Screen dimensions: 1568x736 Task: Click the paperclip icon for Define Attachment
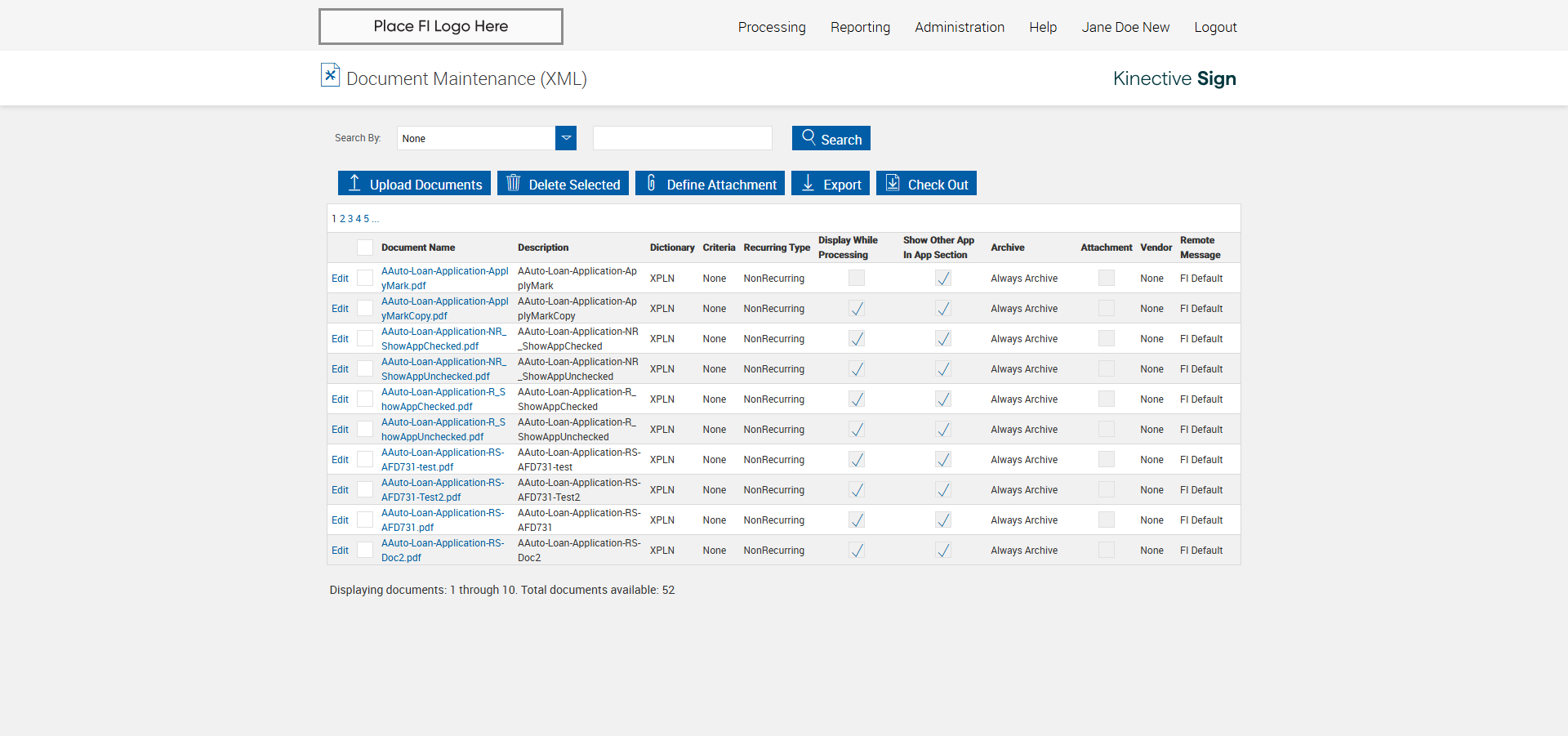(x=651, y=183)
